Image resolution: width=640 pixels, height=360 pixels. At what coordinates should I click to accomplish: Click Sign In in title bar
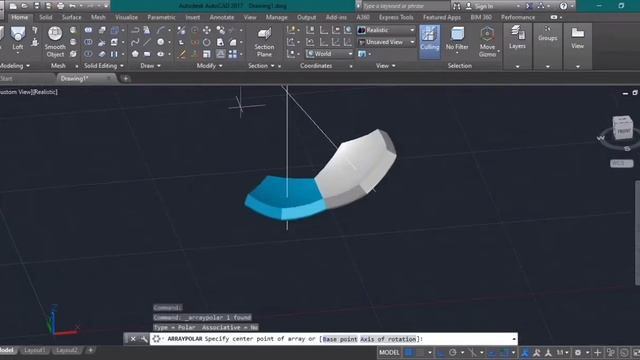click(484, 6)
